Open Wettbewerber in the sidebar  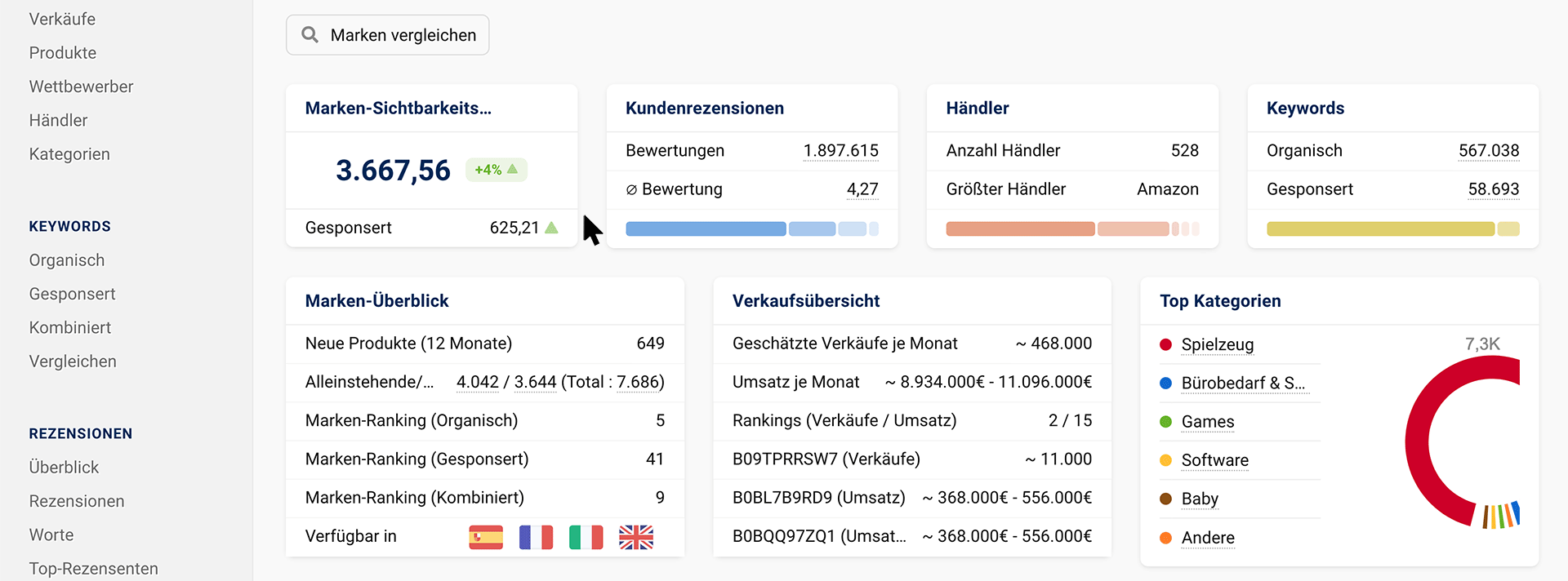pos(81,86)
